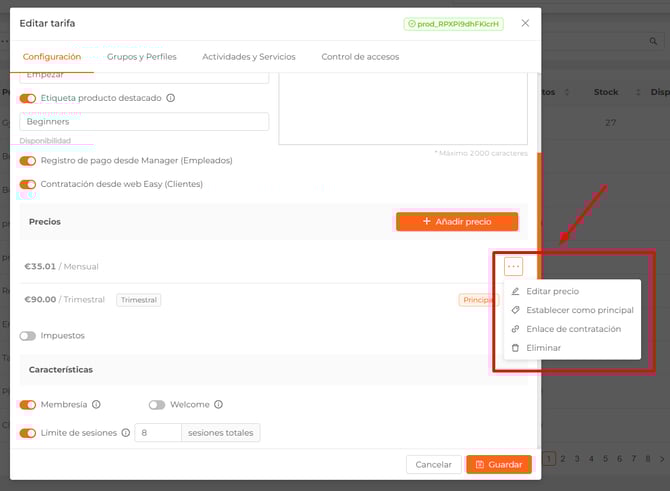Toggle Etiqueta producto destacado switch

28,98
